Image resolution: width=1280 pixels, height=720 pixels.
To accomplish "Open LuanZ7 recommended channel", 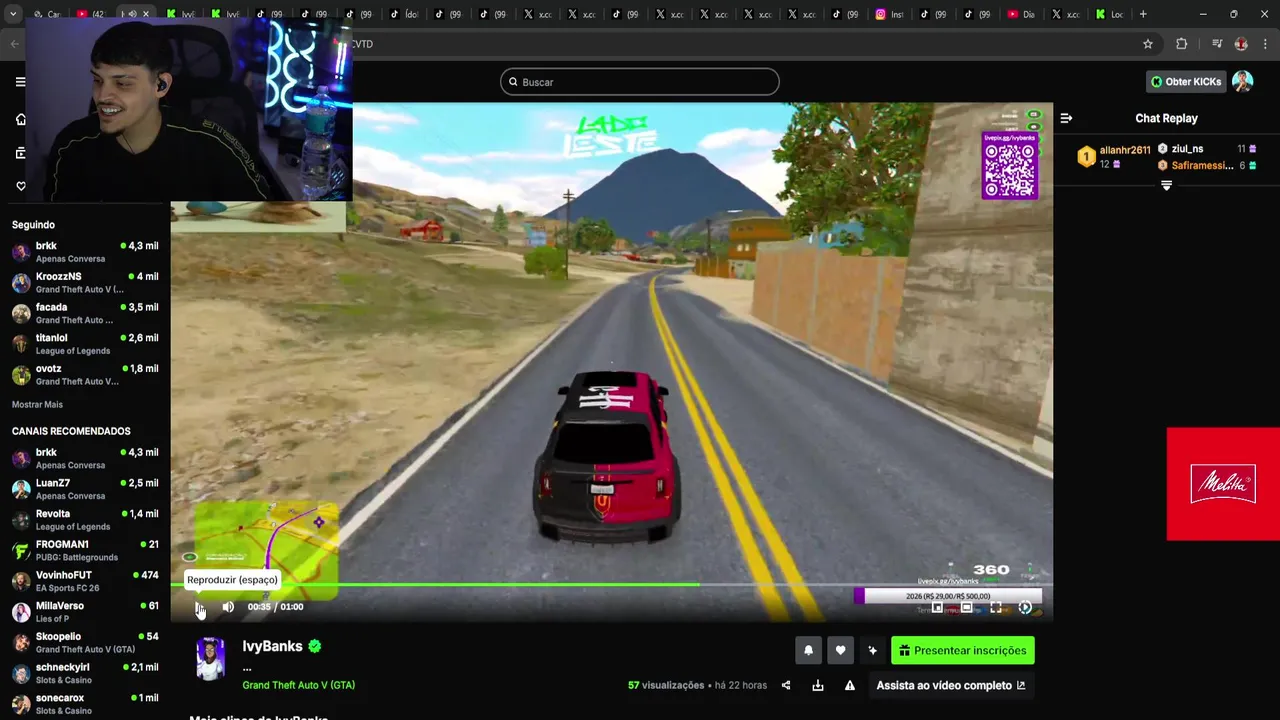I will coord(85,489).
